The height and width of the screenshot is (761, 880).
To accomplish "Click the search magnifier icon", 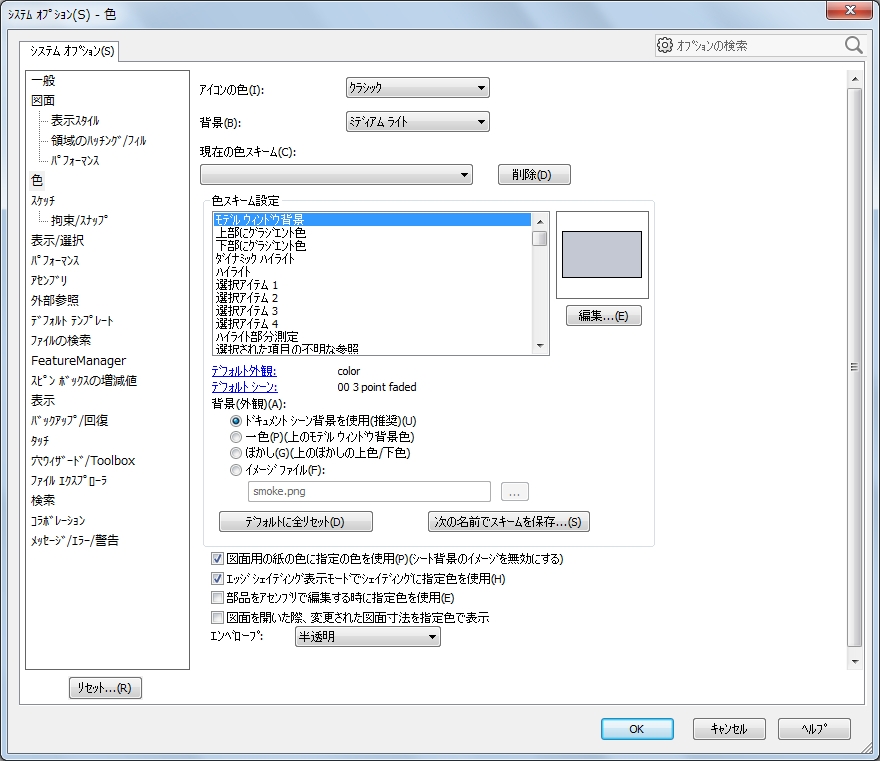I will (x=853, y=45).
